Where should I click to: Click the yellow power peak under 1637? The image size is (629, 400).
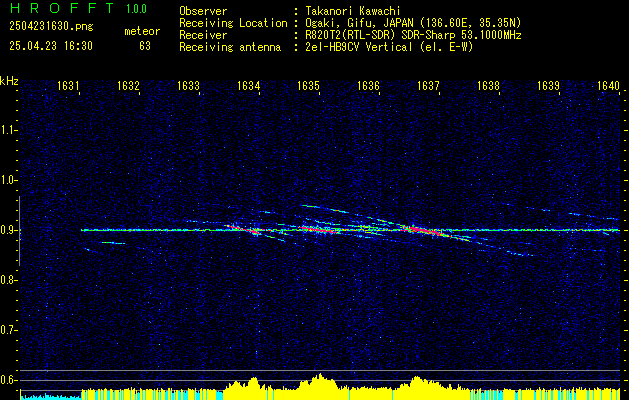[418, 384]
